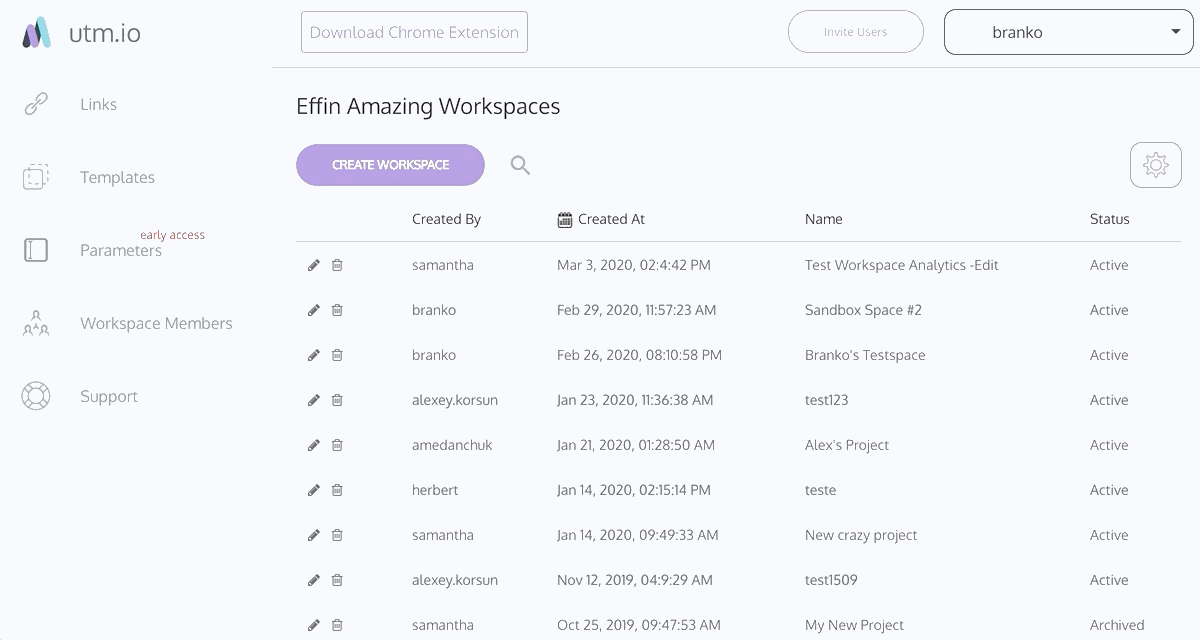This screenshot has width=1200, height=640.
Task: Delete New crazy project trash icon
Action: [x=337, y=535]
